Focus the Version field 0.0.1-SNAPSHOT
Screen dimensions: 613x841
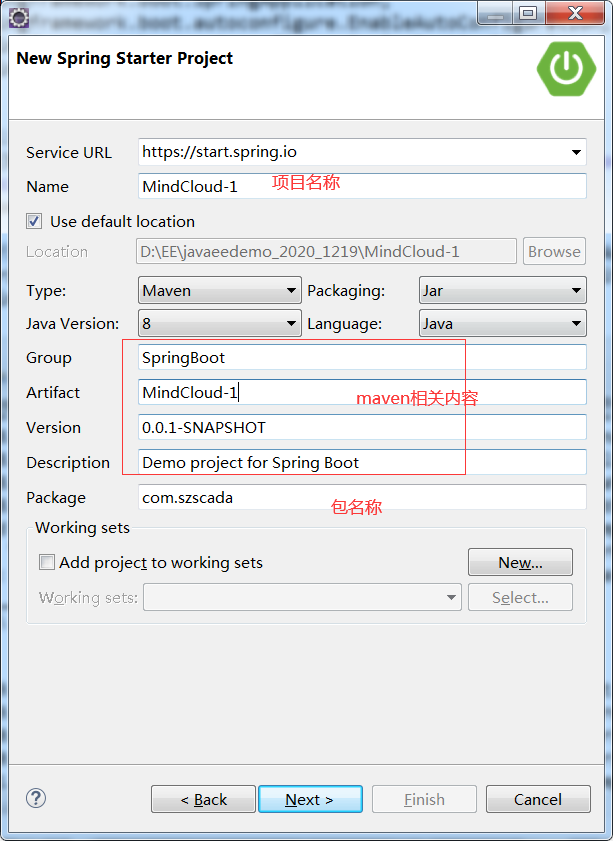pos(362,427)
